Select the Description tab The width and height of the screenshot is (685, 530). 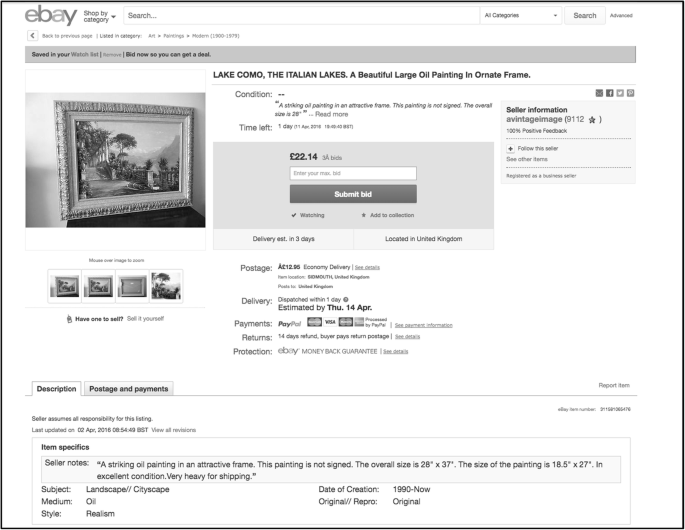tap(56, 388)
